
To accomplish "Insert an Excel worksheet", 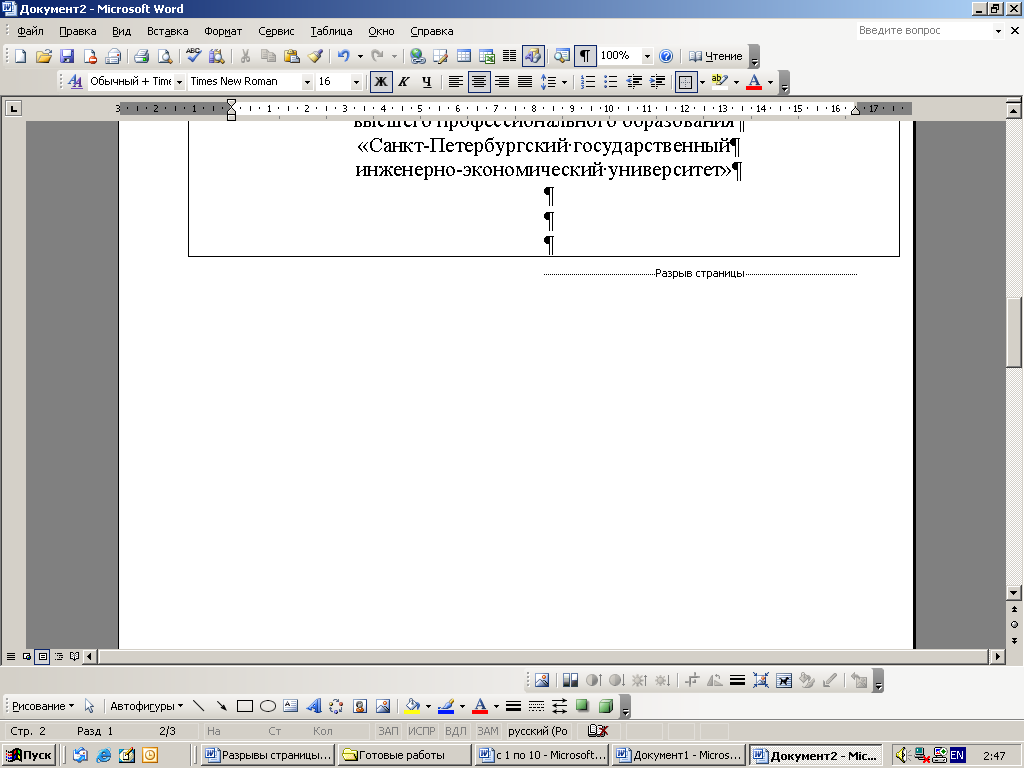I will 487,56.
